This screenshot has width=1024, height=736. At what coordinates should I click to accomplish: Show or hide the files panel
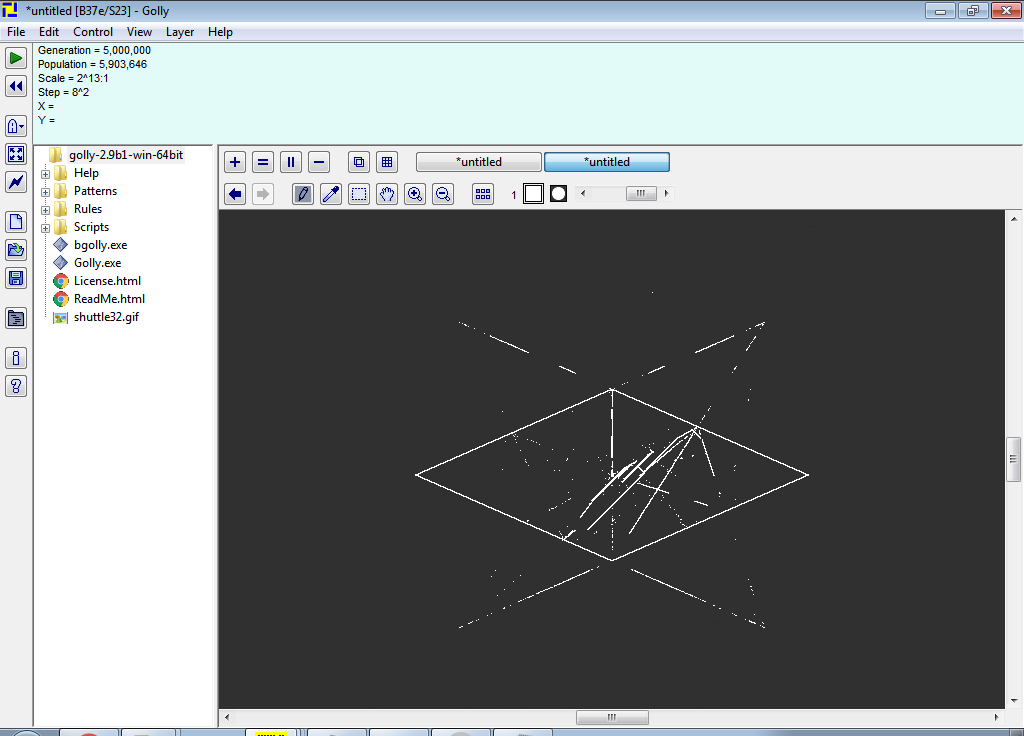tap(16, 318)
